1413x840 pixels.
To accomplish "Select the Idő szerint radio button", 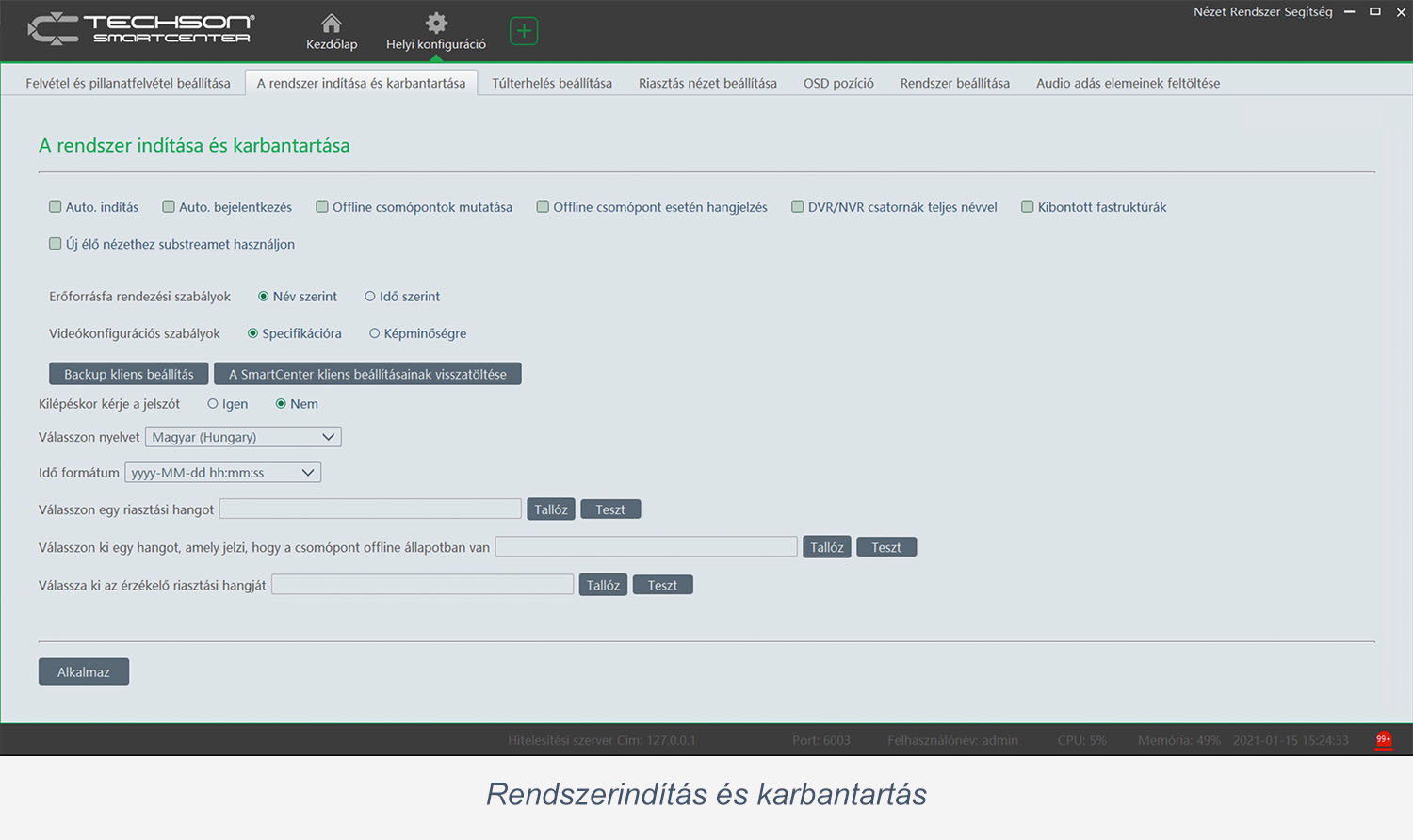I will tap(370, 296).
